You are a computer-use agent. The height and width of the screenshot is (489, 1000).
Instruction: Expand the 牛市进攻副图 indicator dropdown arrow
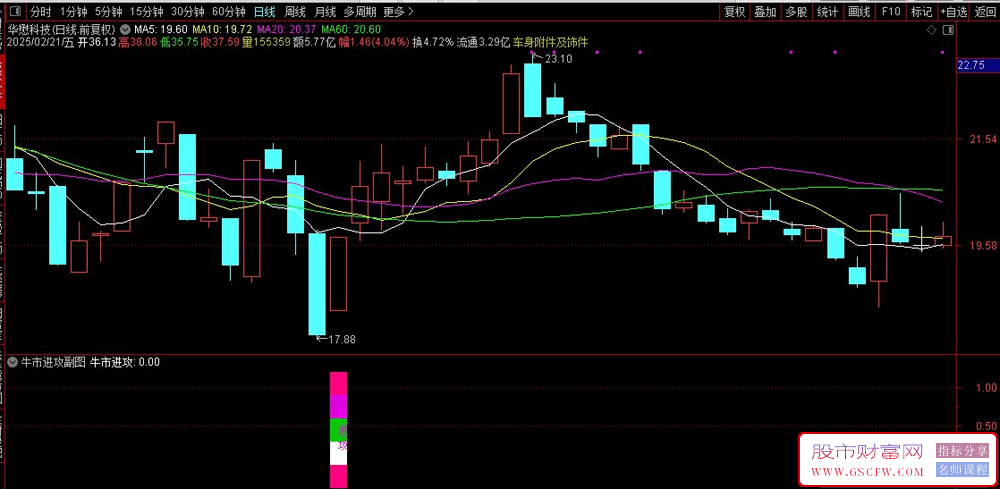(x=13, y=362)
